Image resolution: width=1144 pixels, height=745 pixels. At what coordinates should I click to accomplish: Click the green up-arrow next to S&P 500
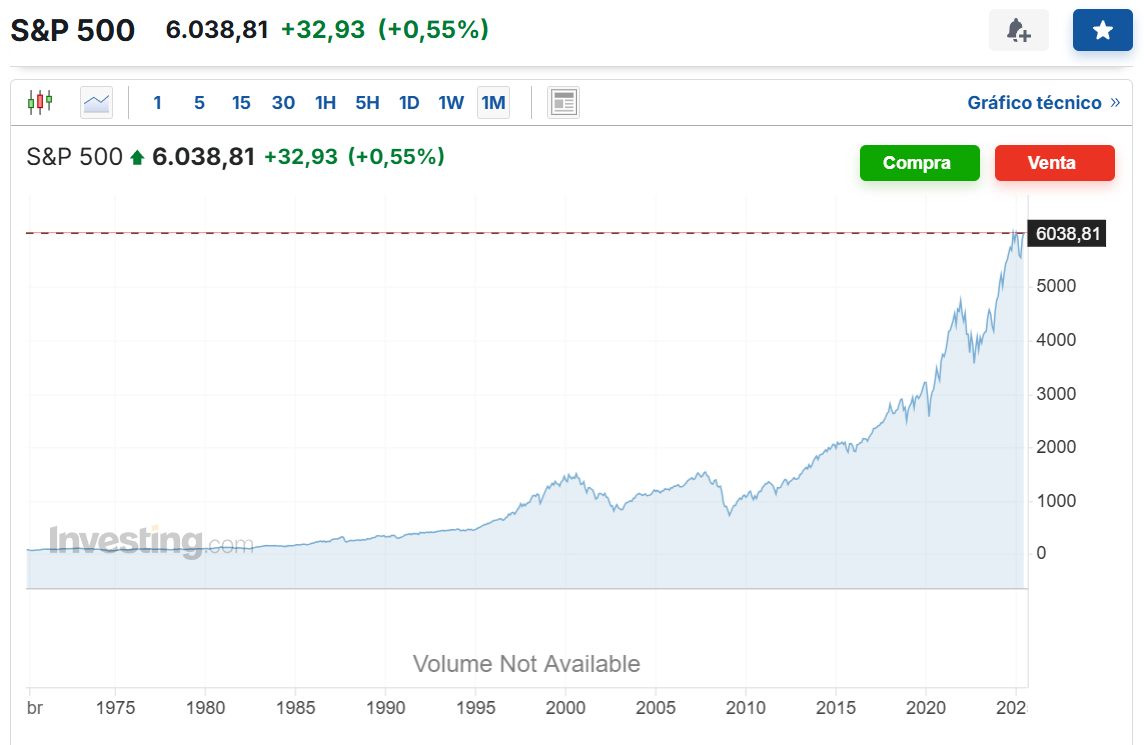point(136,157)
